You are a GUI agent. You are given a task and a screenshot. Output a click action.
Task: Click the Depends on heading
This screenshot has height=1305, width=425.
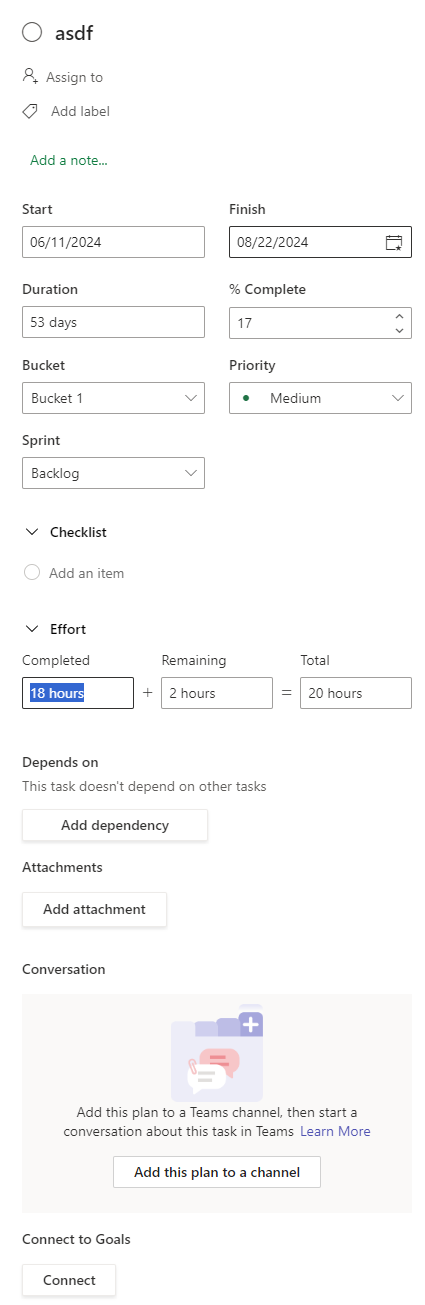(x=60, y=762)
